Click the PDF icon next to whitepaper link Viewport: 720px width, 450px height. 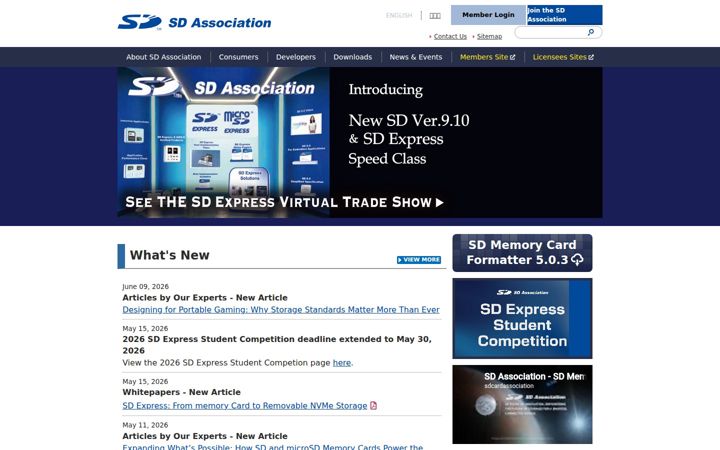373,405
